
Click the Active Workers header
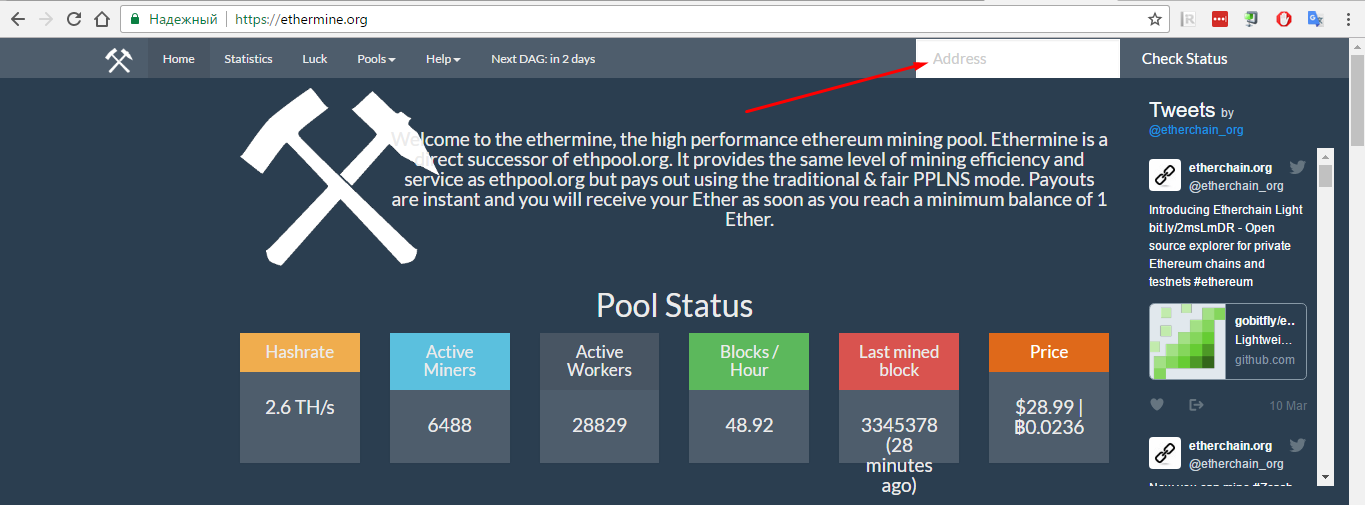pos(599,361)
